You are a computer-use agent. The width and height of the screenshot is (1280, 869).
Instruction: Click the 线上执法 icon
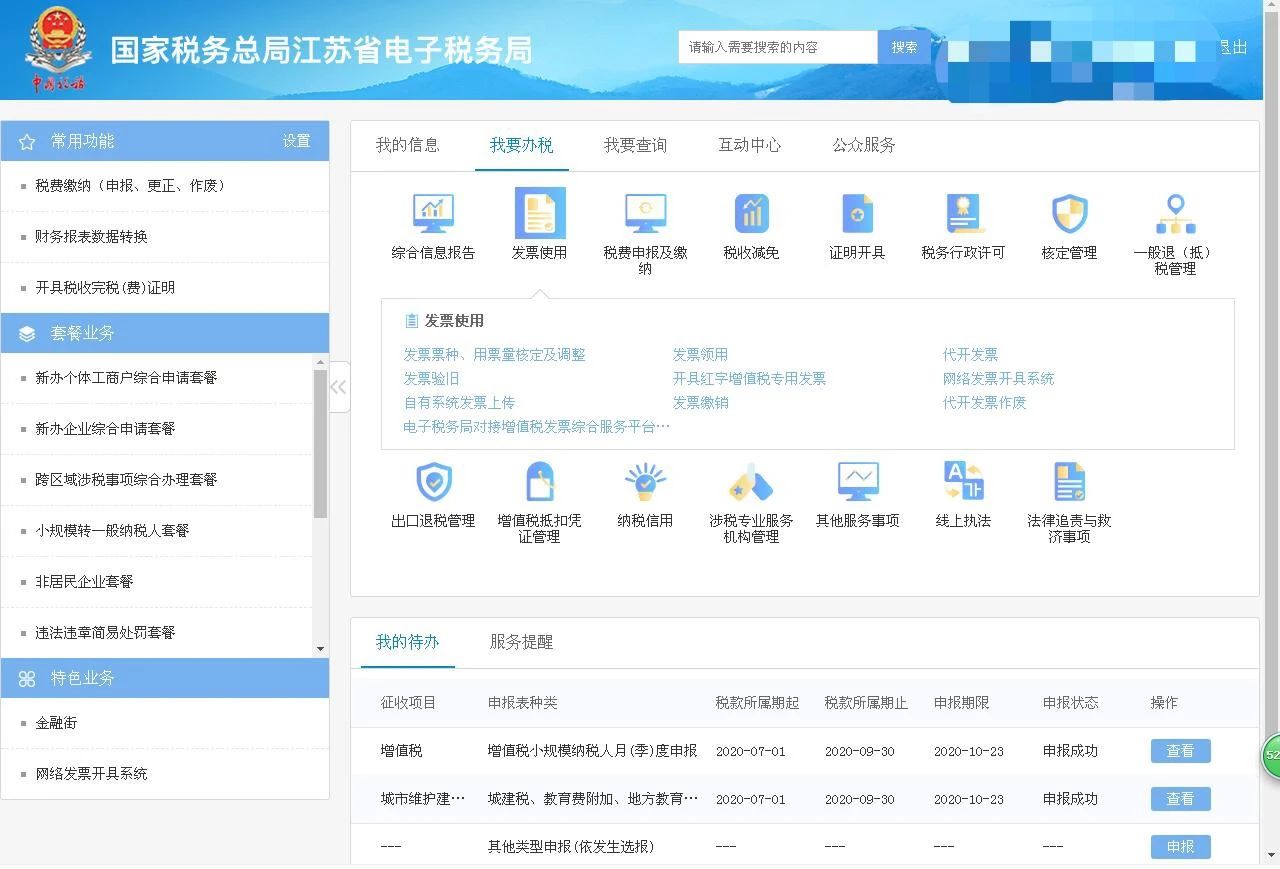[x=963, y=482]
